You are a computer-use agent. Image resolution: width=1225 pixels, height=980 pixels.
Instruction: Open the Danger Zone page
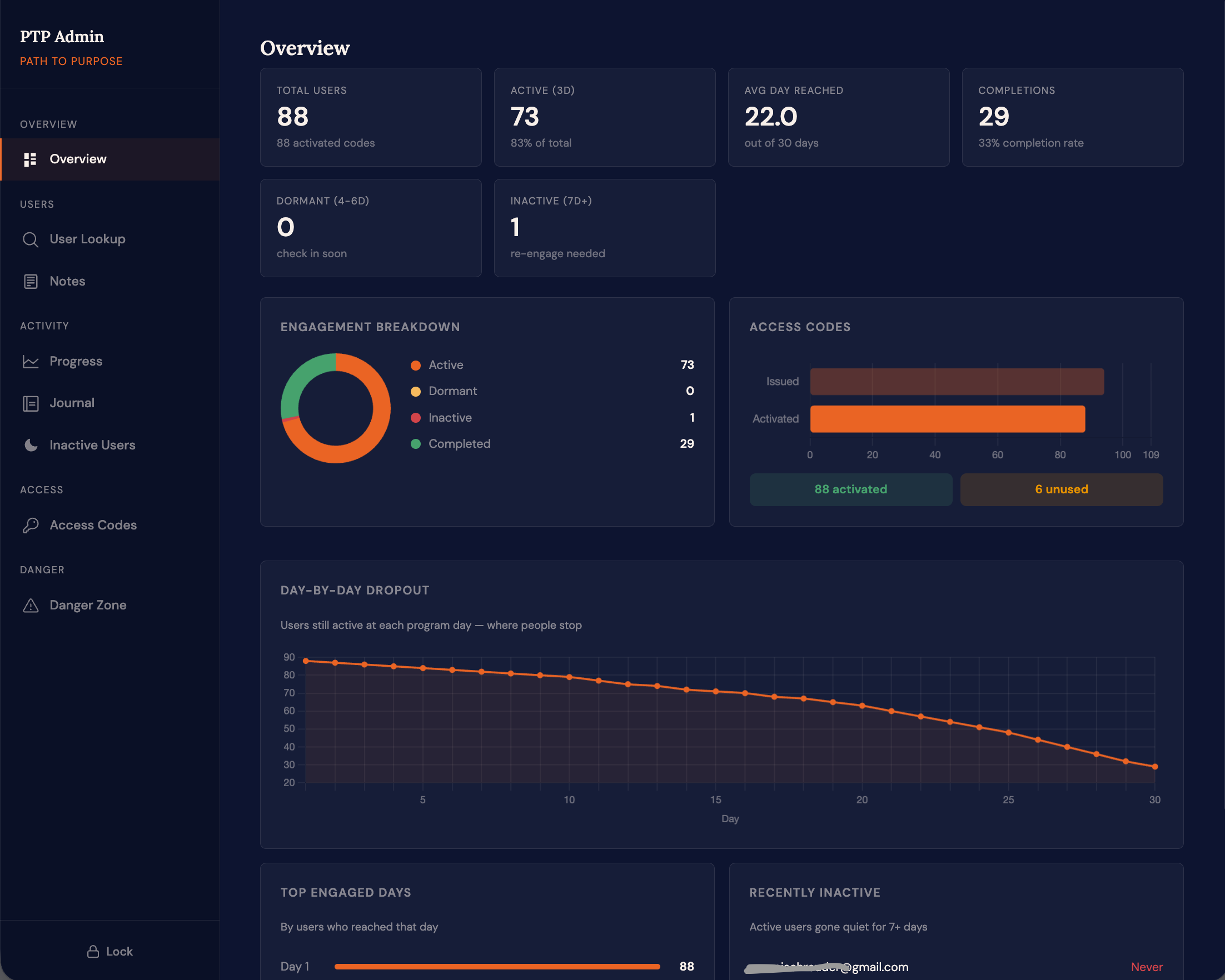110,606
